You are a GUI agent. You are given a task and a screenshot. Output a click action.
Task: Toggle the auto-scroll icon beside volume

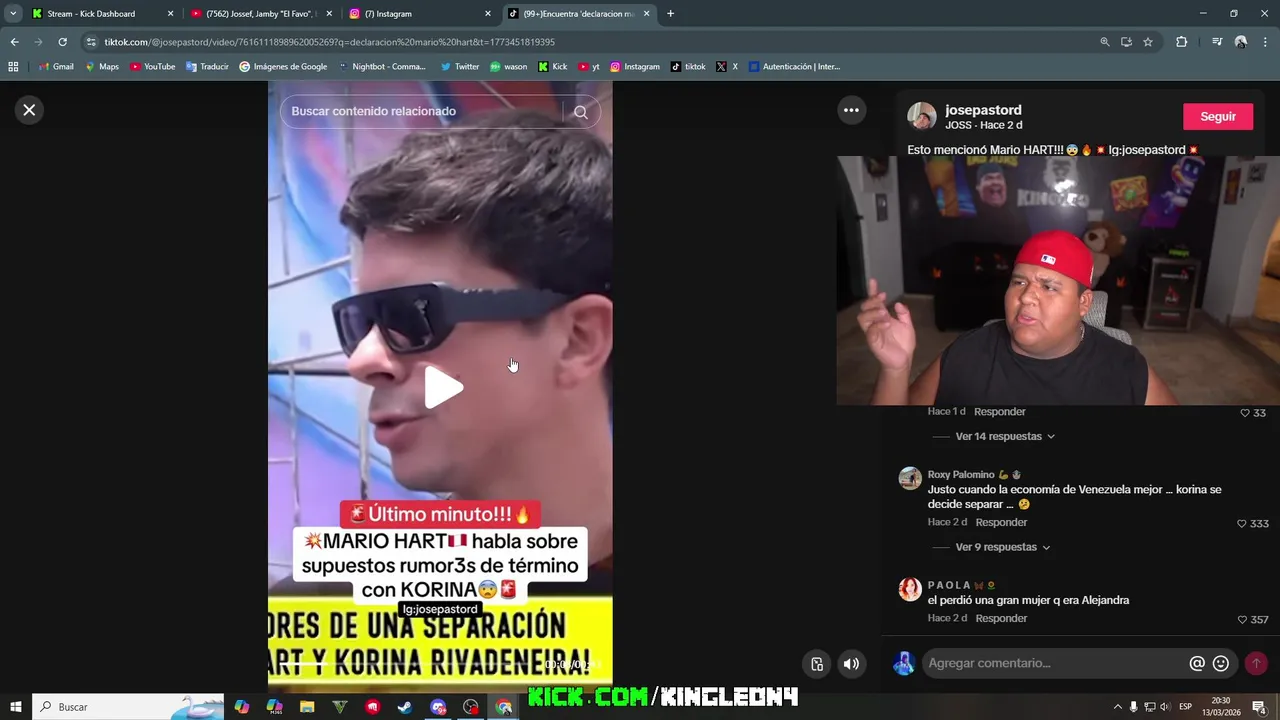coord(817,664)
